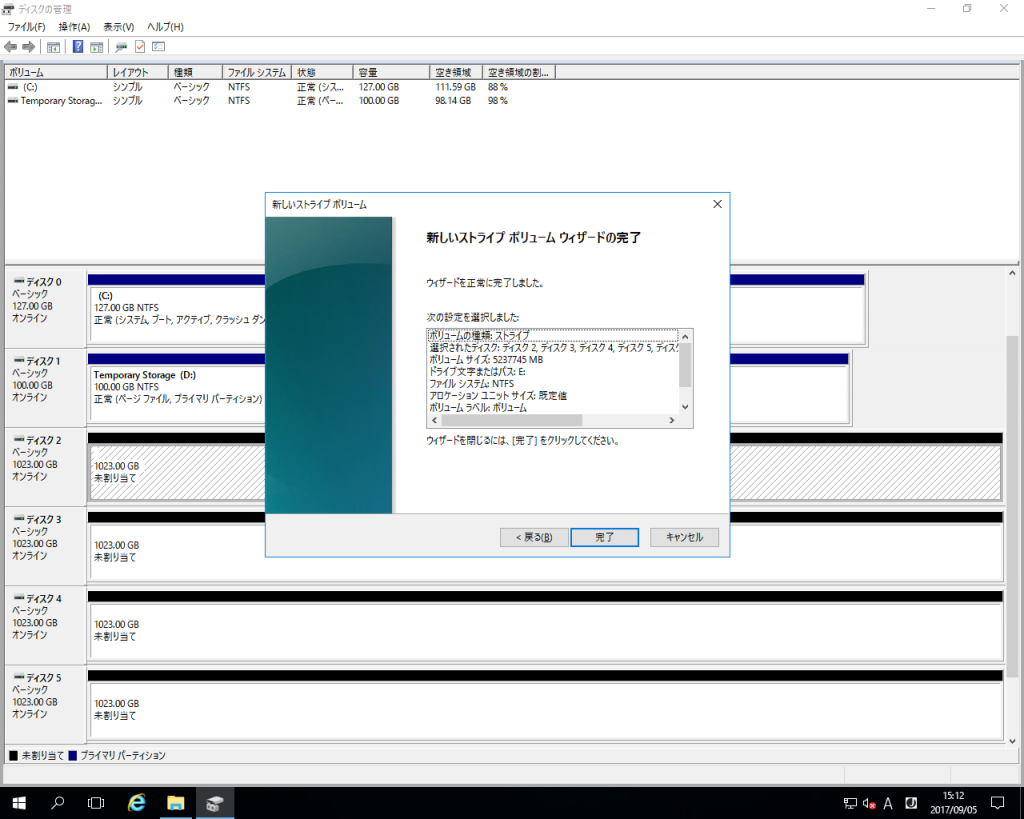The image size is (1024, 819).
Task: Open the ファイル(F) menu
Action: (x=26, y=27)
